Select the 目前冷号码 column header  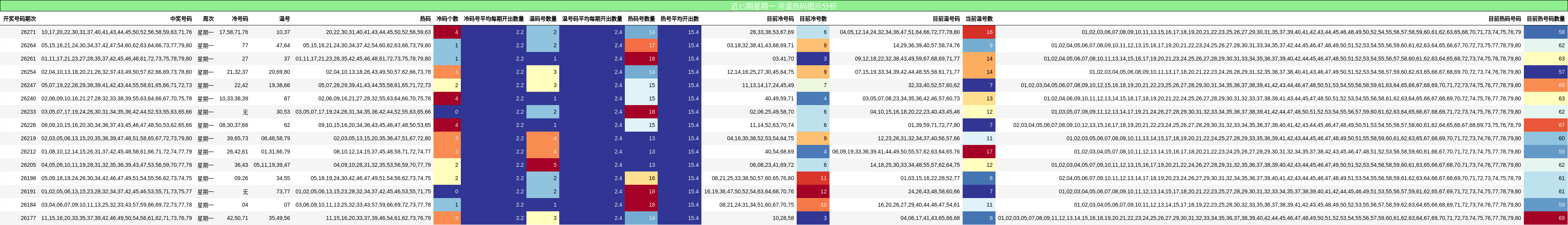pos(780,19)
